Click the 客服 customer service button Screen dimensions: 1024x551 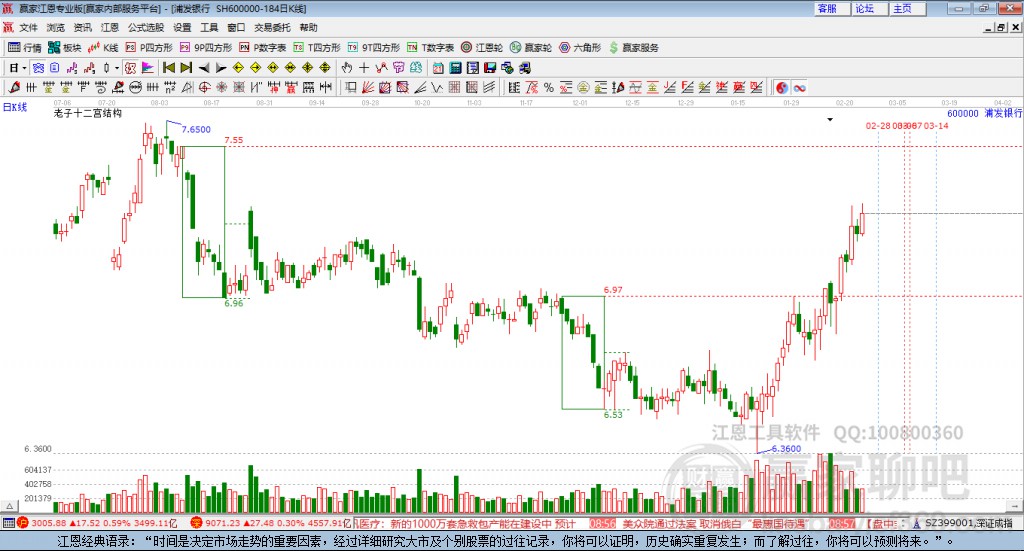(831, 8)
